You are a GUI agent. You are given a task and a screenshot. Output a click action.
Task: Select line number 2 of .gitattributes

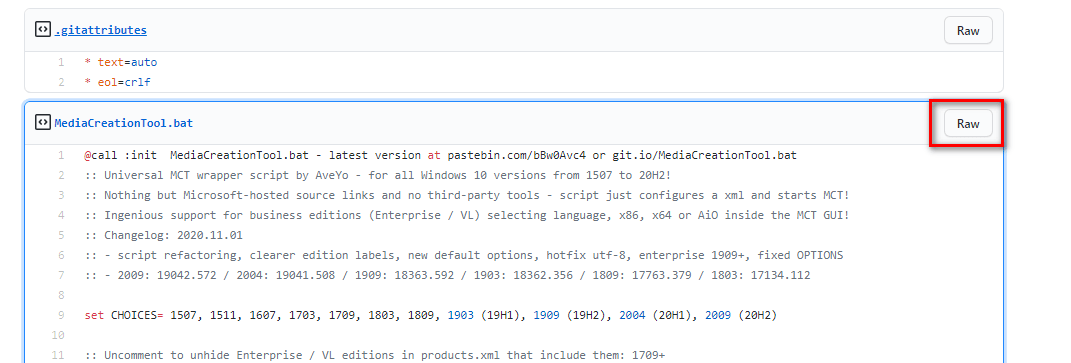pos(61,82)
